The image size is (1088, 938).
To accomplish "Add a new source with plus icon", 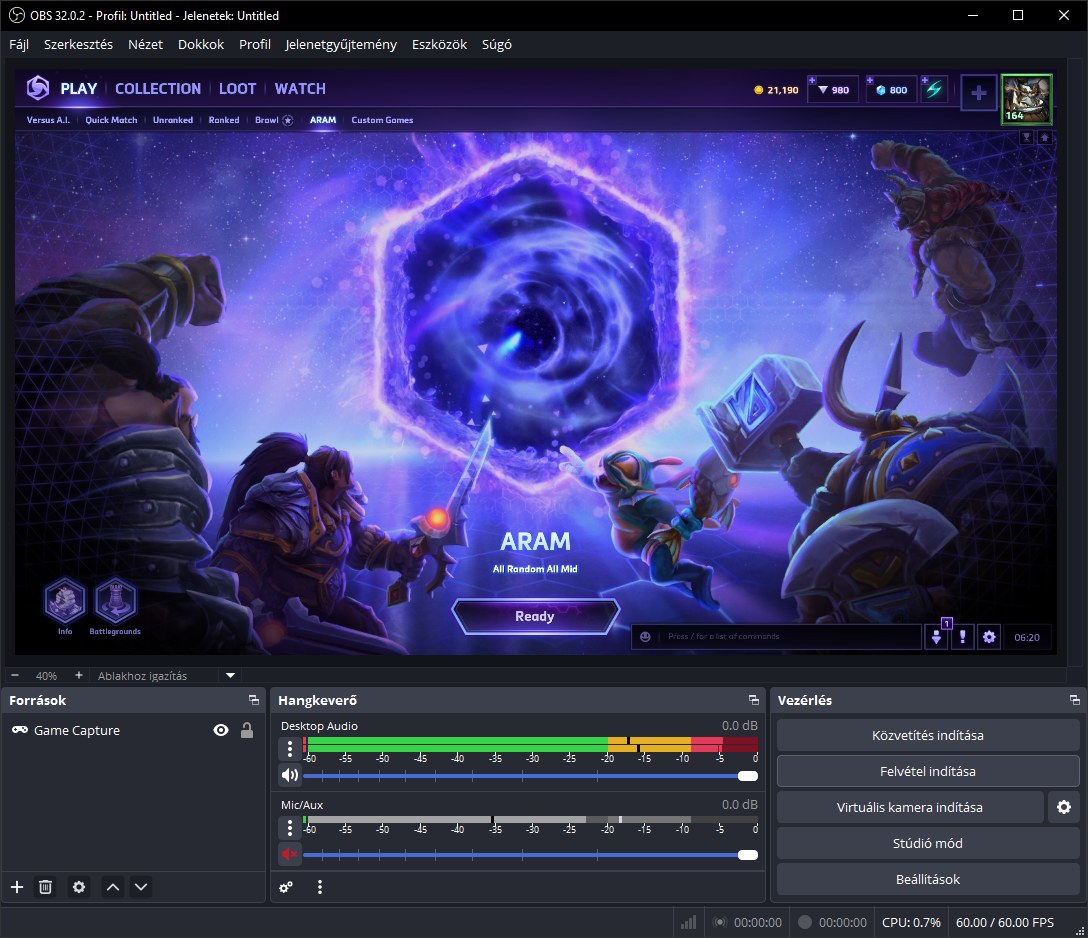I will (x=16, y=887).
